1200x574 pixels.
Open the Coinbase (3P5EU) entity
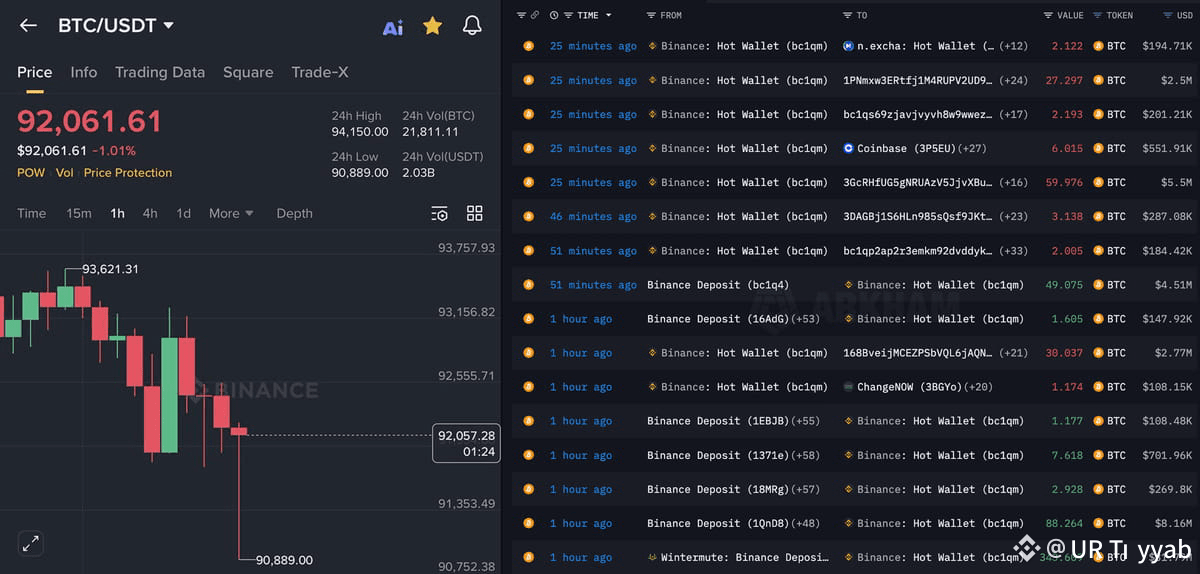click(905, 148)
